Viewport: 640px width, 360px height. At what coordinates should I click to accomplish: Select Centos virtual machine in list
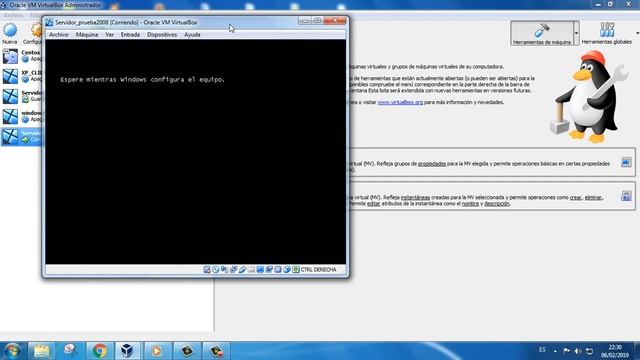click(x=21, y=56)
